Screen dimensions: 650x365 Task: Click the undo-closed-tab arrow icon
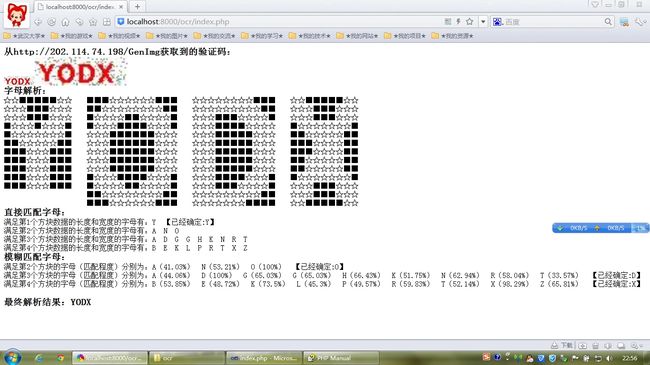tap(79, 22)
